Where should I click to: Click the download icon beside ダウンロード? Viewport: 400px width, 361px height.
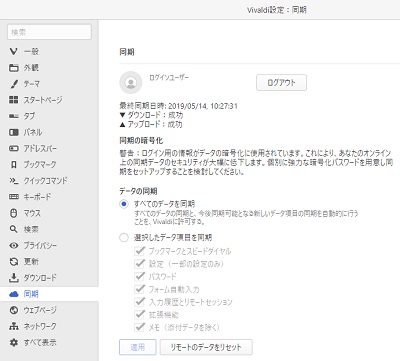coord(14,277)
